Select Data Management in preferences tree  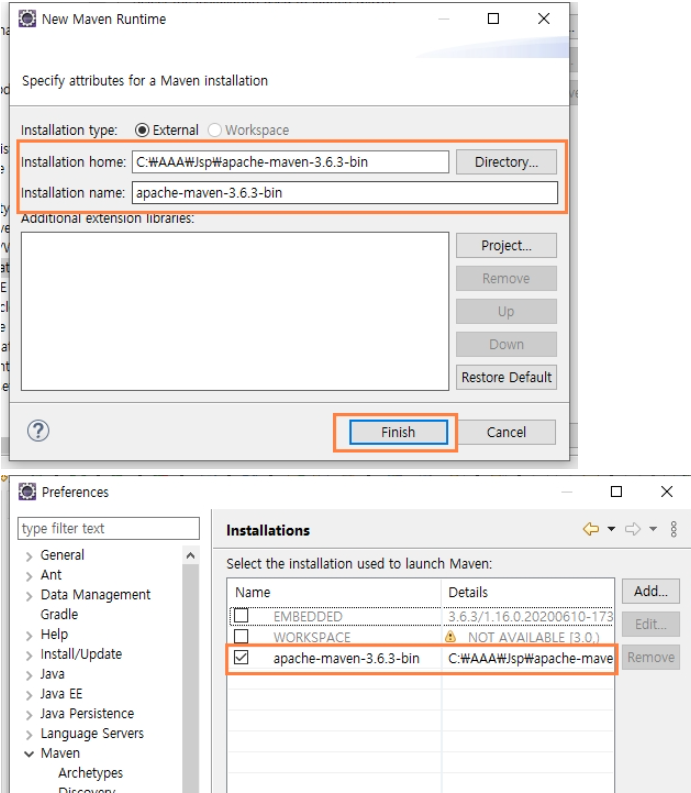(x=96, y=595)
